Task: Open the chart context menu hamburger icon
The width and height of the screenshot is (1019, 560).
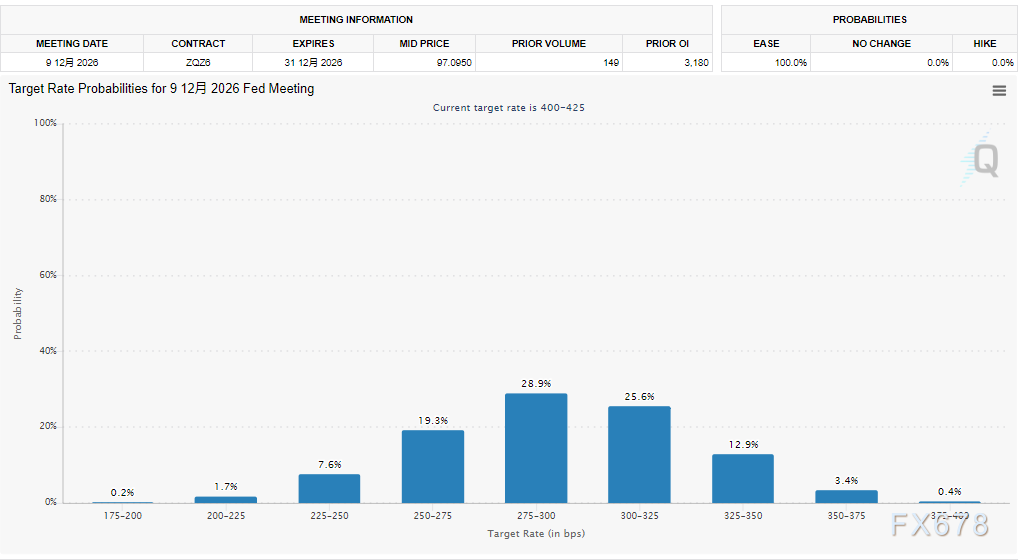Action: click(998, 91)
